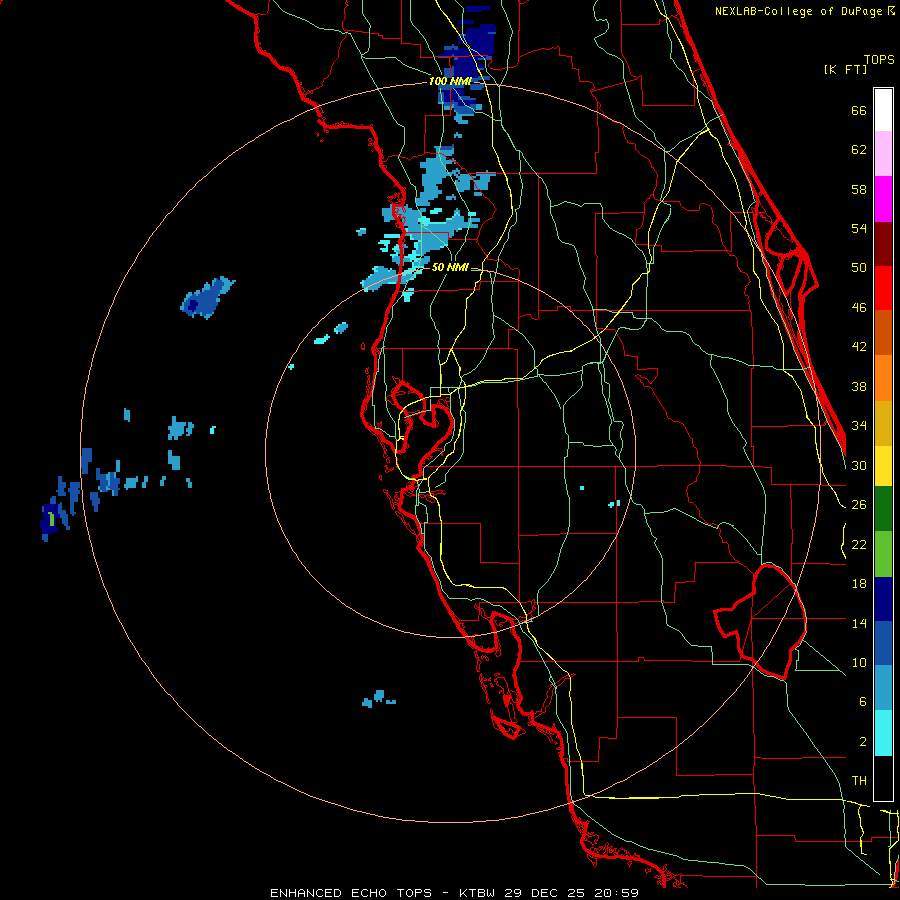
Task: Click the orange 42 kft legend swatch
Action: 883,378
